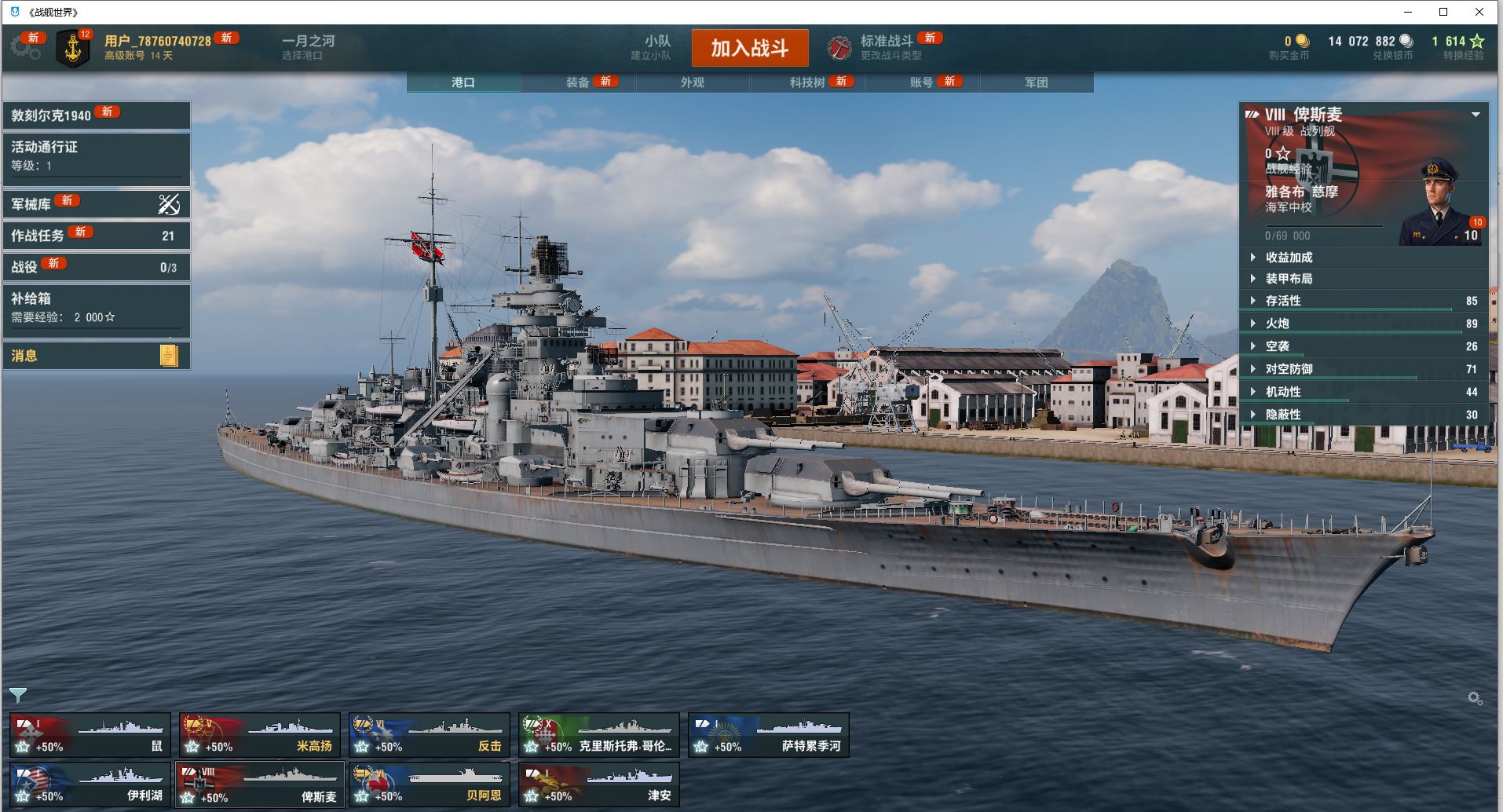Image resolution: width=1503 pixels, height=812 pixels.
Task: Open the settings gear in the top-left corner
Action: click(24, 48)
